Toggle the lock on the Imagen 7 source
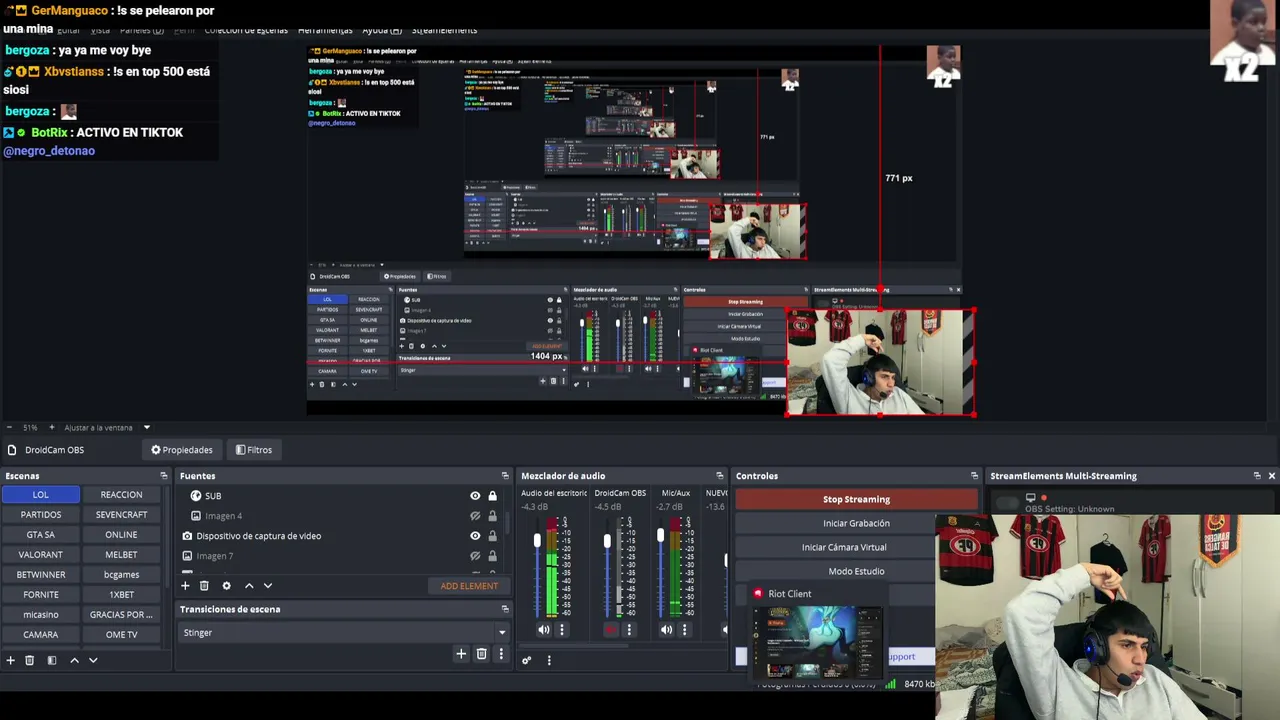The image size is (1280, 720). [492, 556]
